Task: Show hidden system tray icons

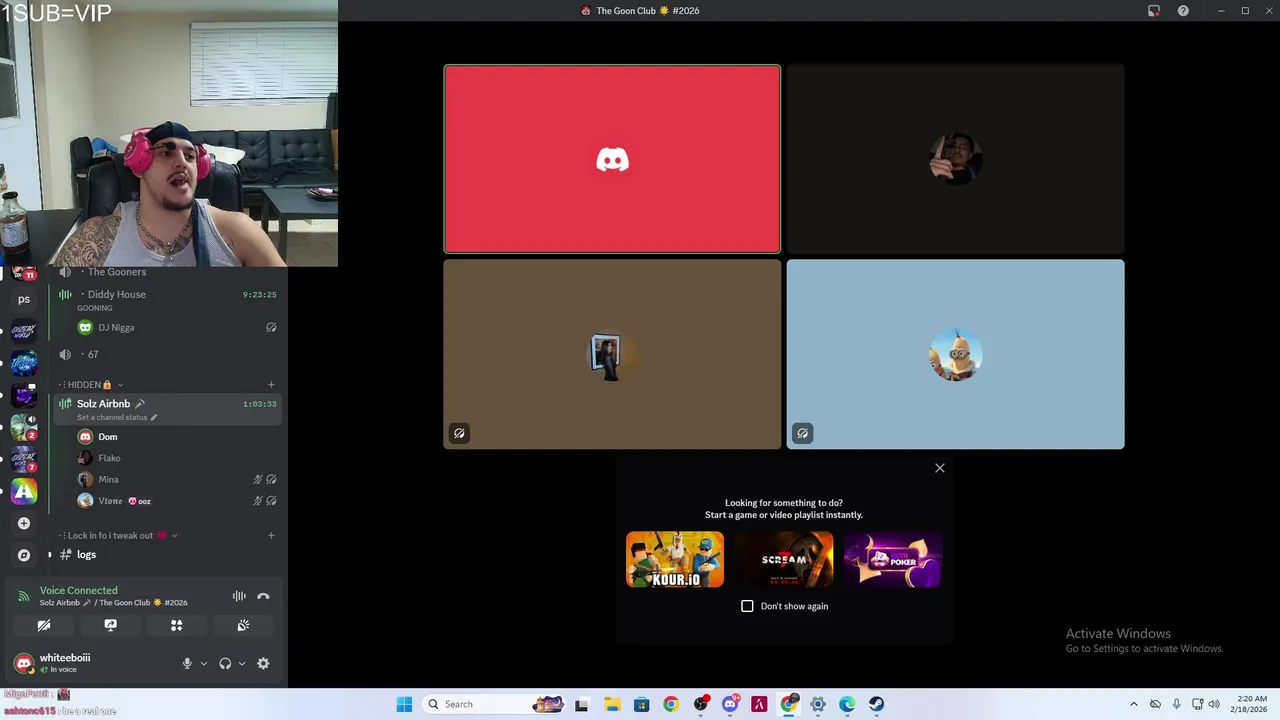Action: (x=1133, y=704)
